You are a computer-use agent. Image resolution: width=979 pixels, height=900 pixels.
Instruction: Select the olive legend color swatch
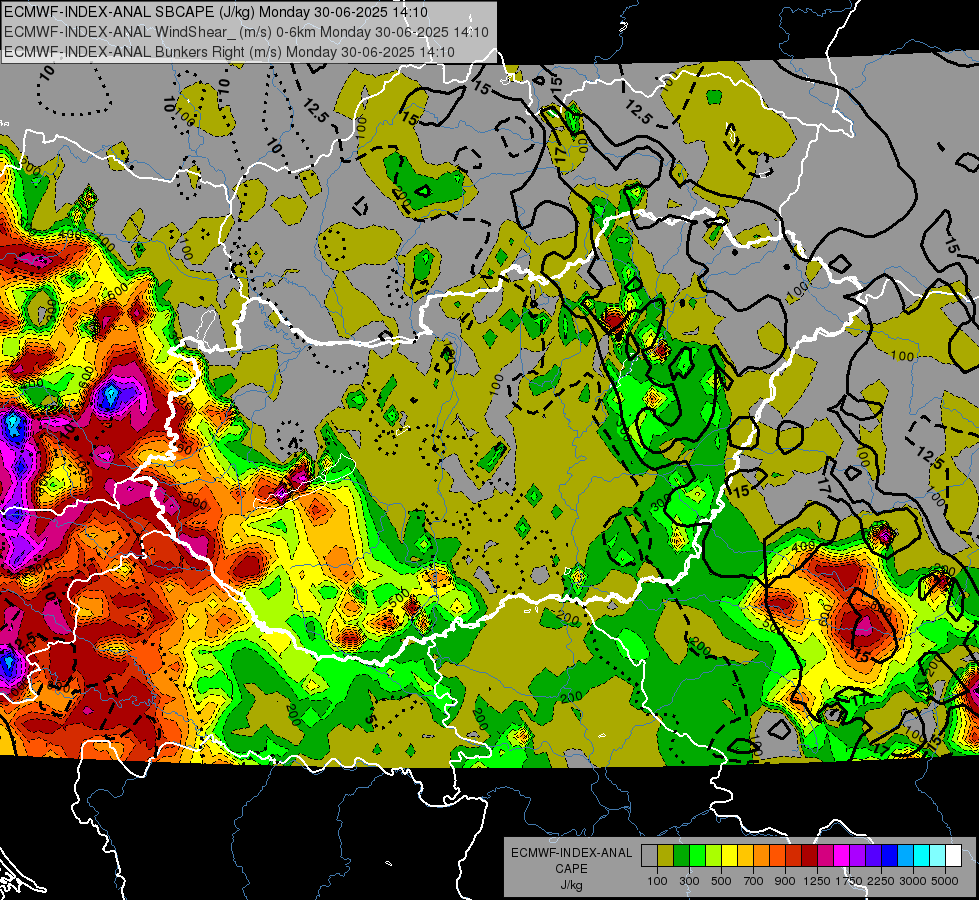click(665, 856)
